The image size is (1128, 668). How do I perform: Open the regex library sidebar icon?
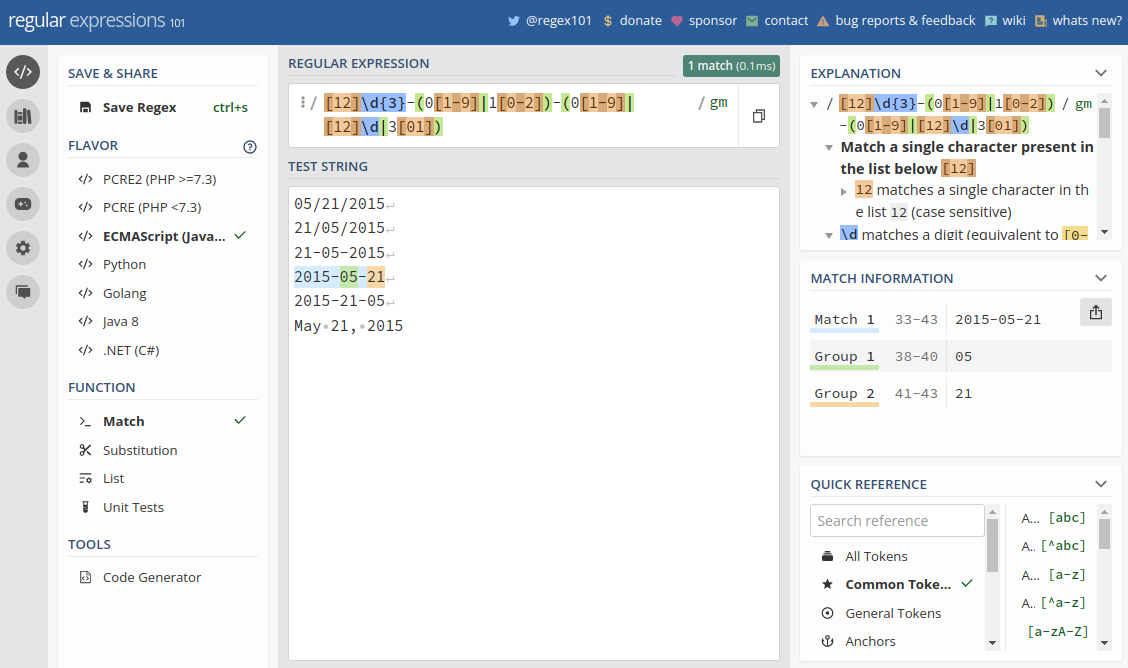pos(23,116)
